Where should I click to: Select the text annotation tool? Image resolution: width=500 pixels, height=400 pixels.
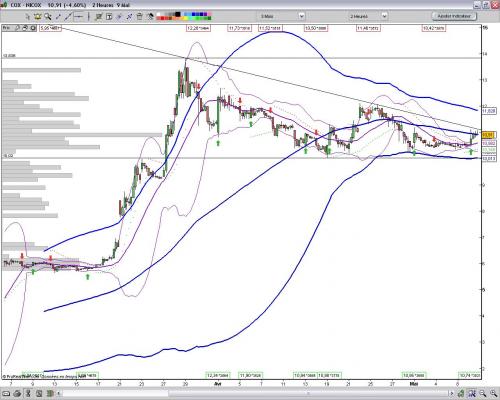click(109, 17)
